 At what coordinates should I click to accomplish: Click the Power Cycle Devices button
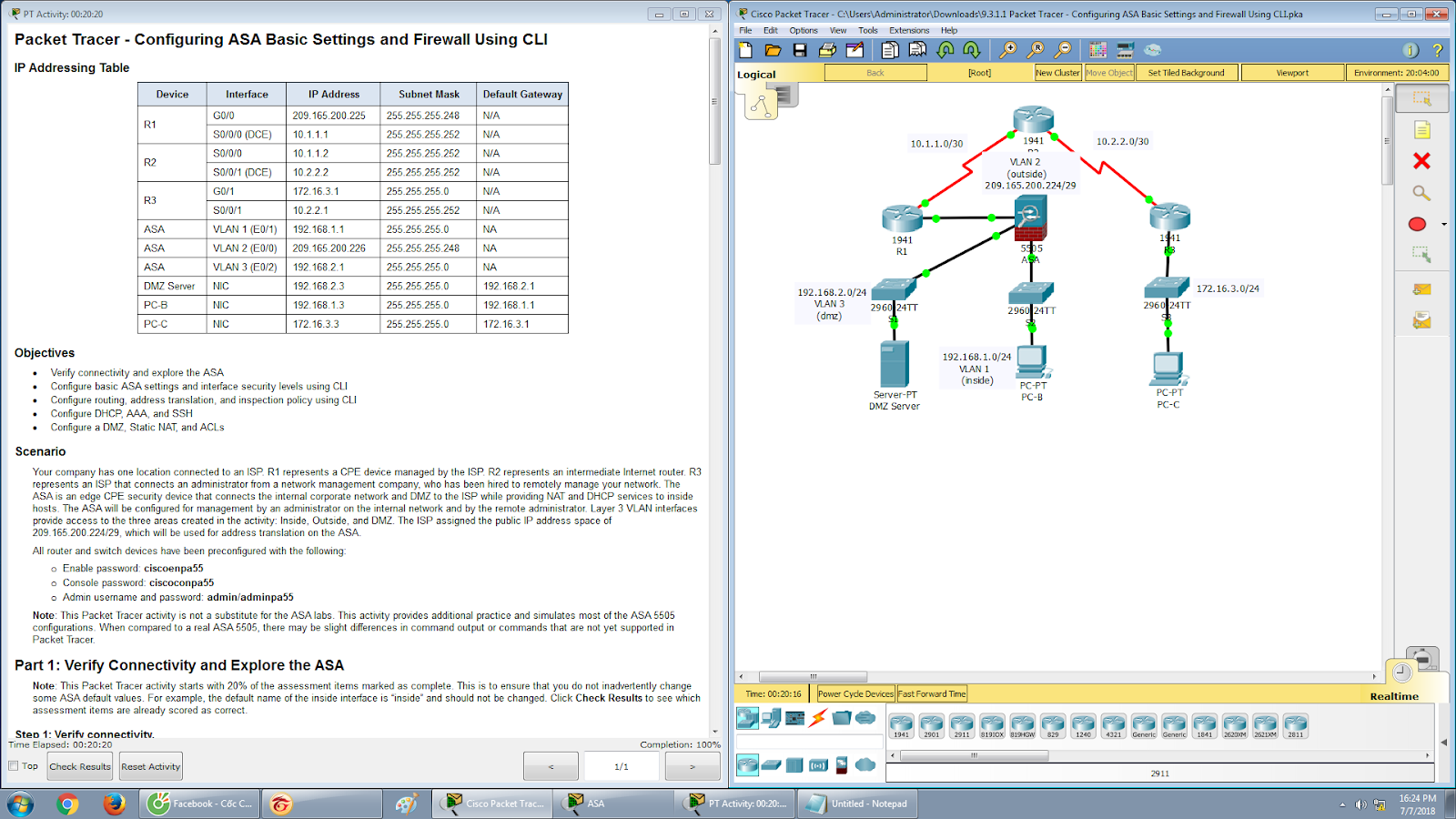coord(855,693)
